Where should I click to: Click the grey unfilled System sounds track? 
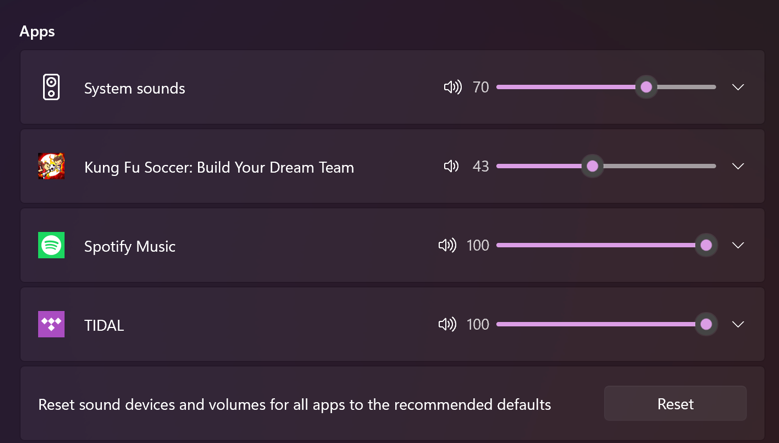click(687, 87)
